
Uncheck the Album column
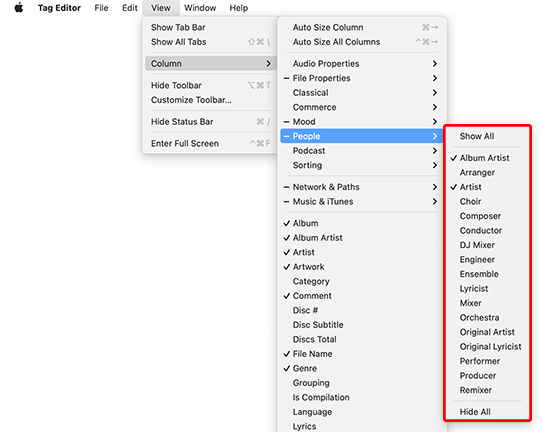pyautogui.click(x=362, y=223)
